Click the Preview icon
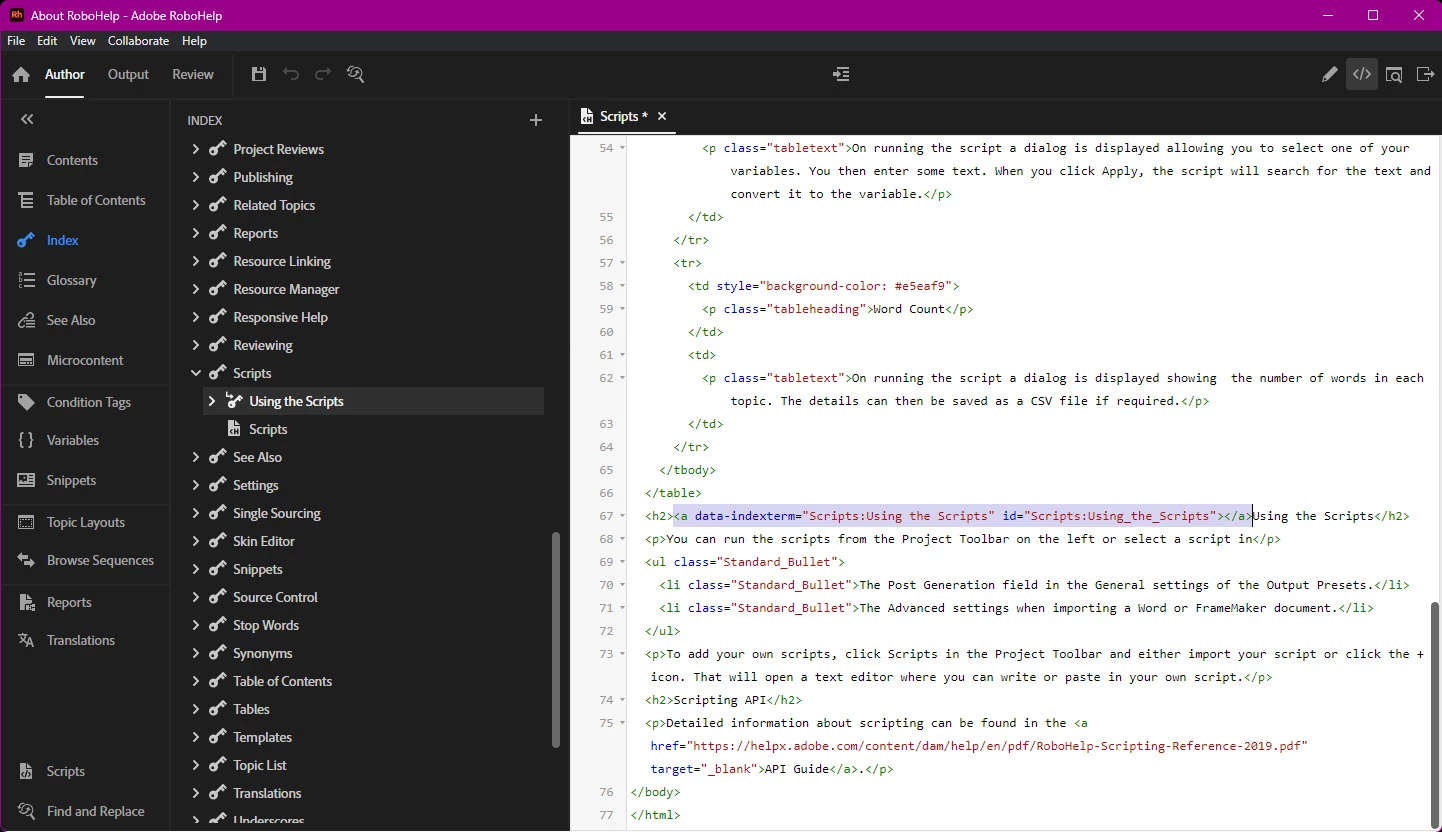Viewport: 1442px width, 832px height. (1394, 74)
